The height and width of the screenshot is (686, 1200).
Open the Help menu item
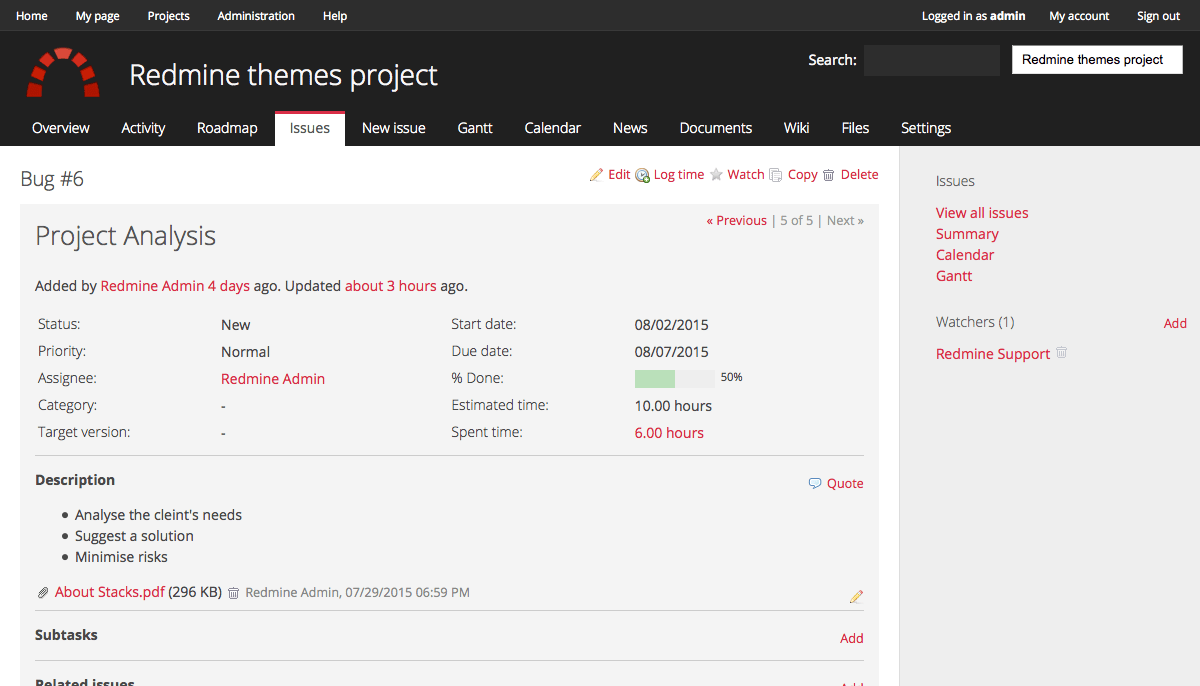pos(335,16)
